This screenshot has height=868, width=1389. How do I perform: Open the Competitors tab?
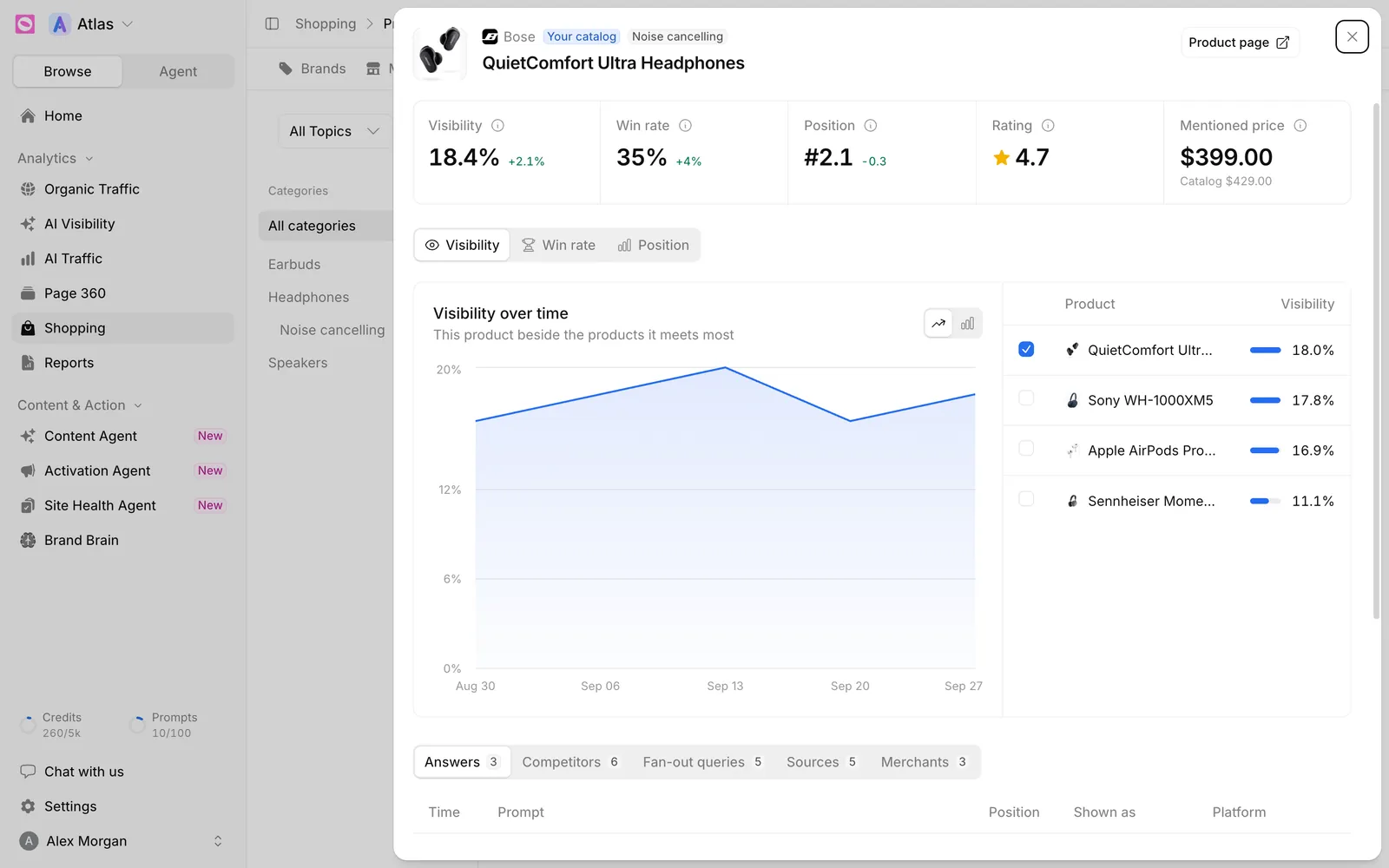coord(570,762)
